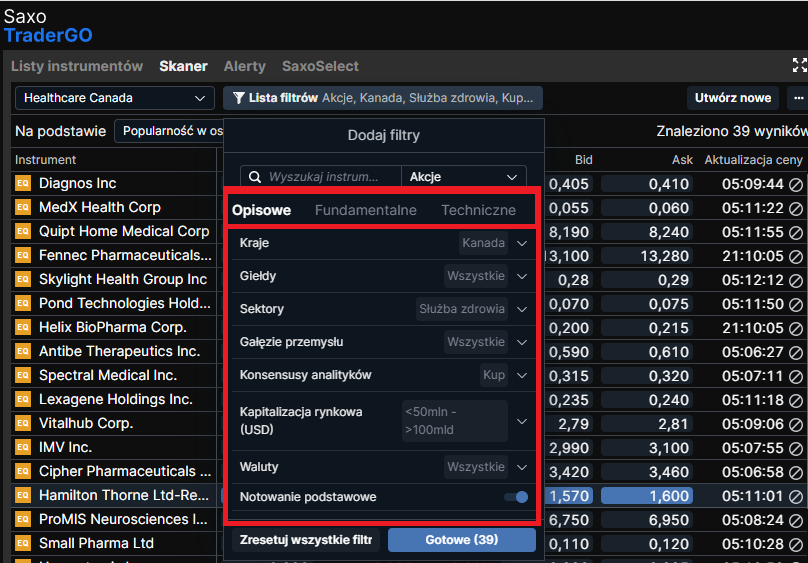Click the fullscreen expand icon
Viewport: 808px width, 563px height.
pyautogui.click(x=798, y=66)
